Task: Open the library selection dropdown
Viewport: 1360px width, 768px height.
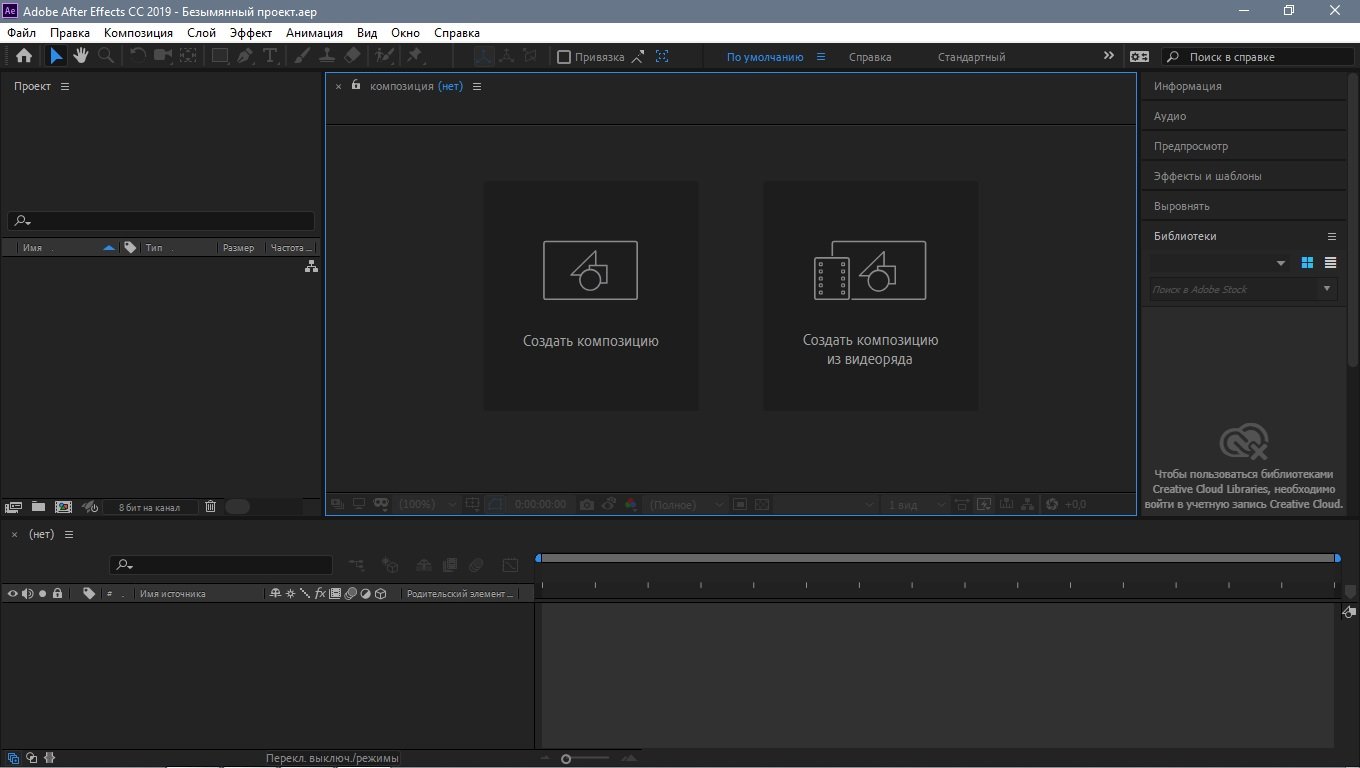Action: pos(1280,263)
